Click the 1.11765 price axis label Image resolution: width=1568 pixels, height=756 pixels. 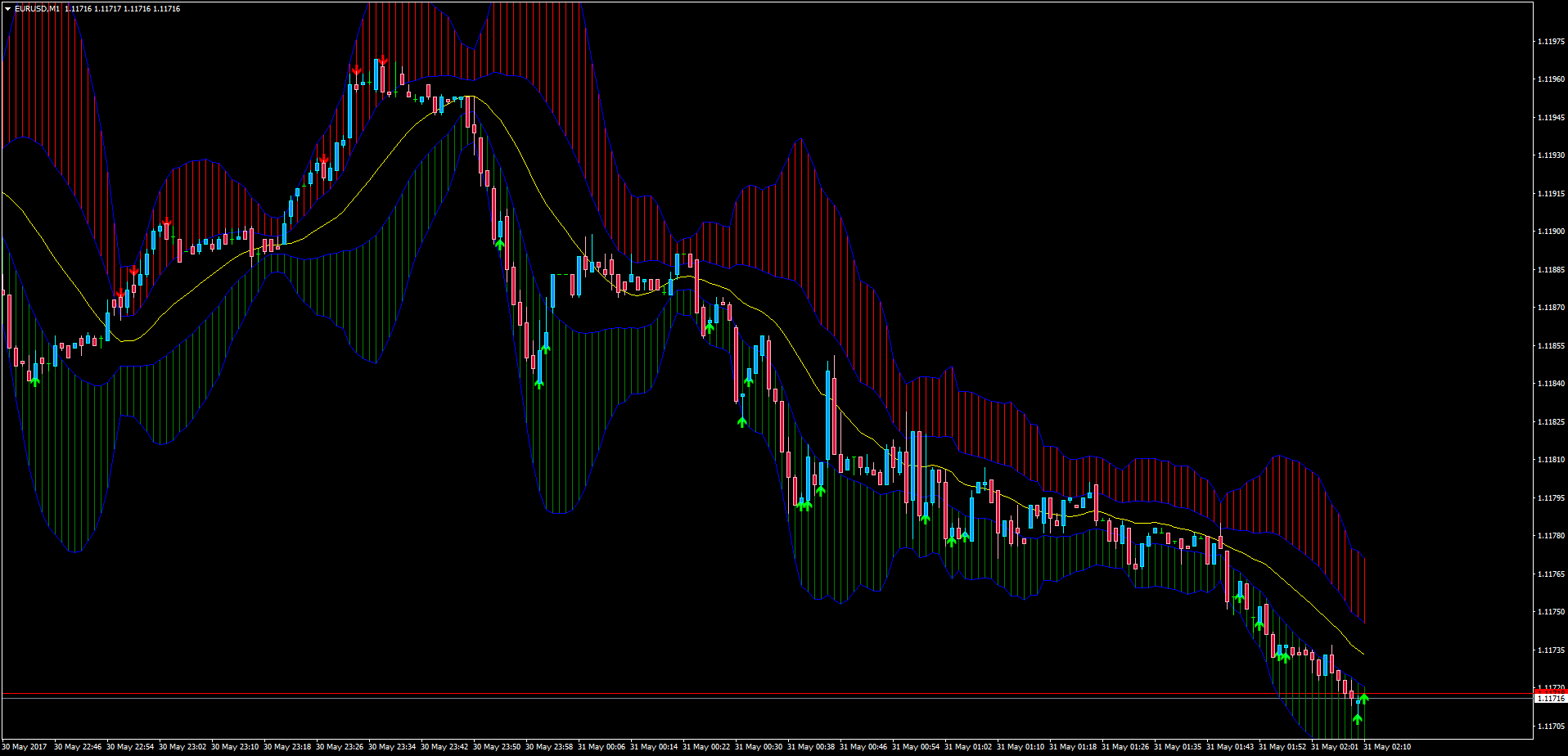pos(1552,574)
